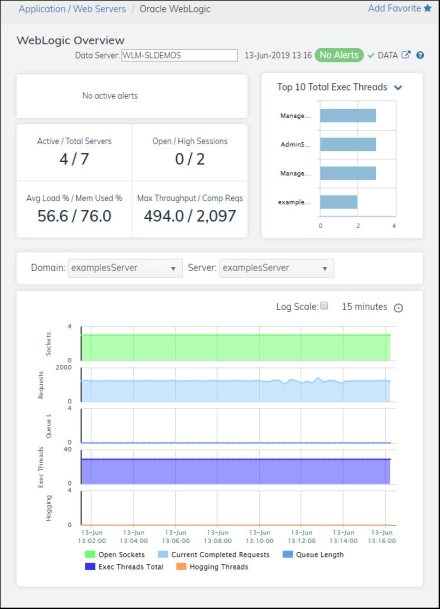Viewport: 440px width, 609px height.
Task: Open the 15 minutes time range selector
Action: pos(364,307)
